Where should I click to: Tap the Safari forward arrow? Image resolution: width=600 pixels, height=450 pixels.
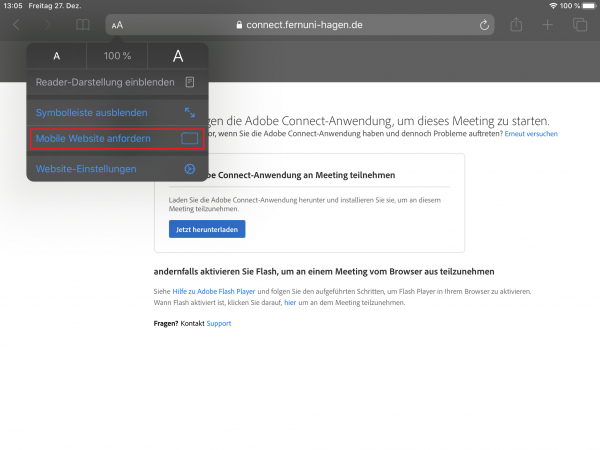tap(49, 24)
